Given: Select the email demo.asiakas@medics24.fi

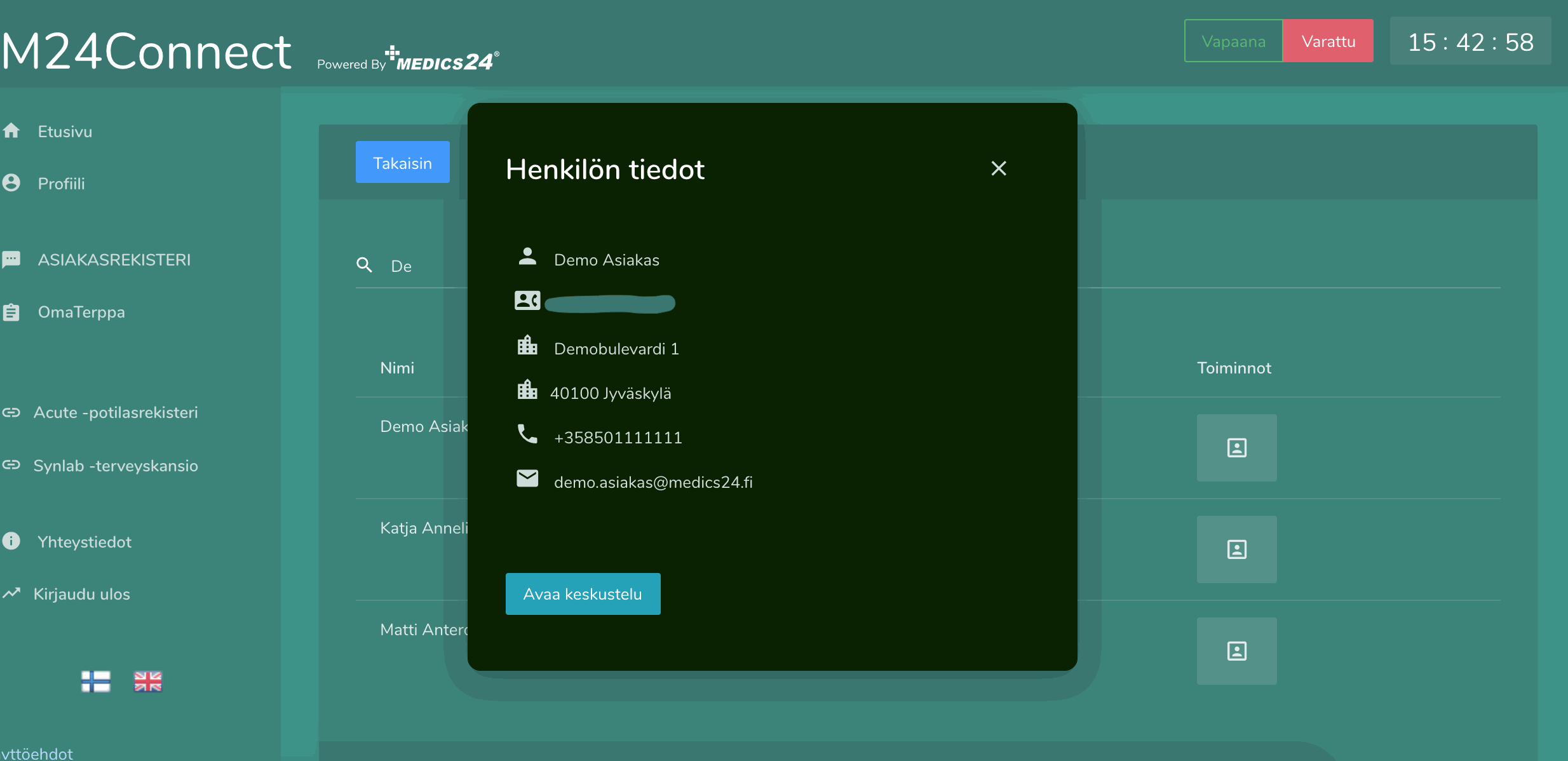Looking at the screenshot, I should [653, 482].
